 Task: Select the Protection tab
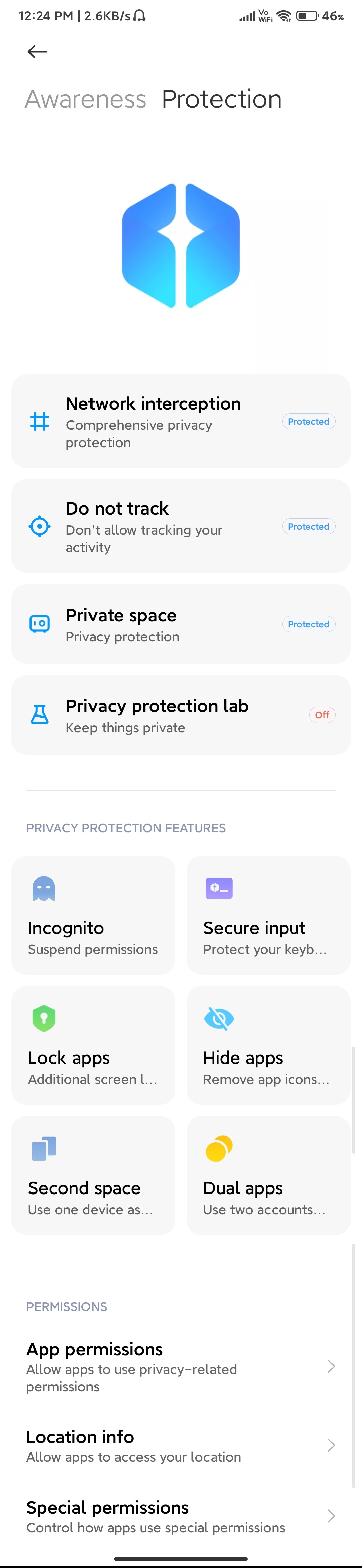pyautogui.click(x=221, y=99)
